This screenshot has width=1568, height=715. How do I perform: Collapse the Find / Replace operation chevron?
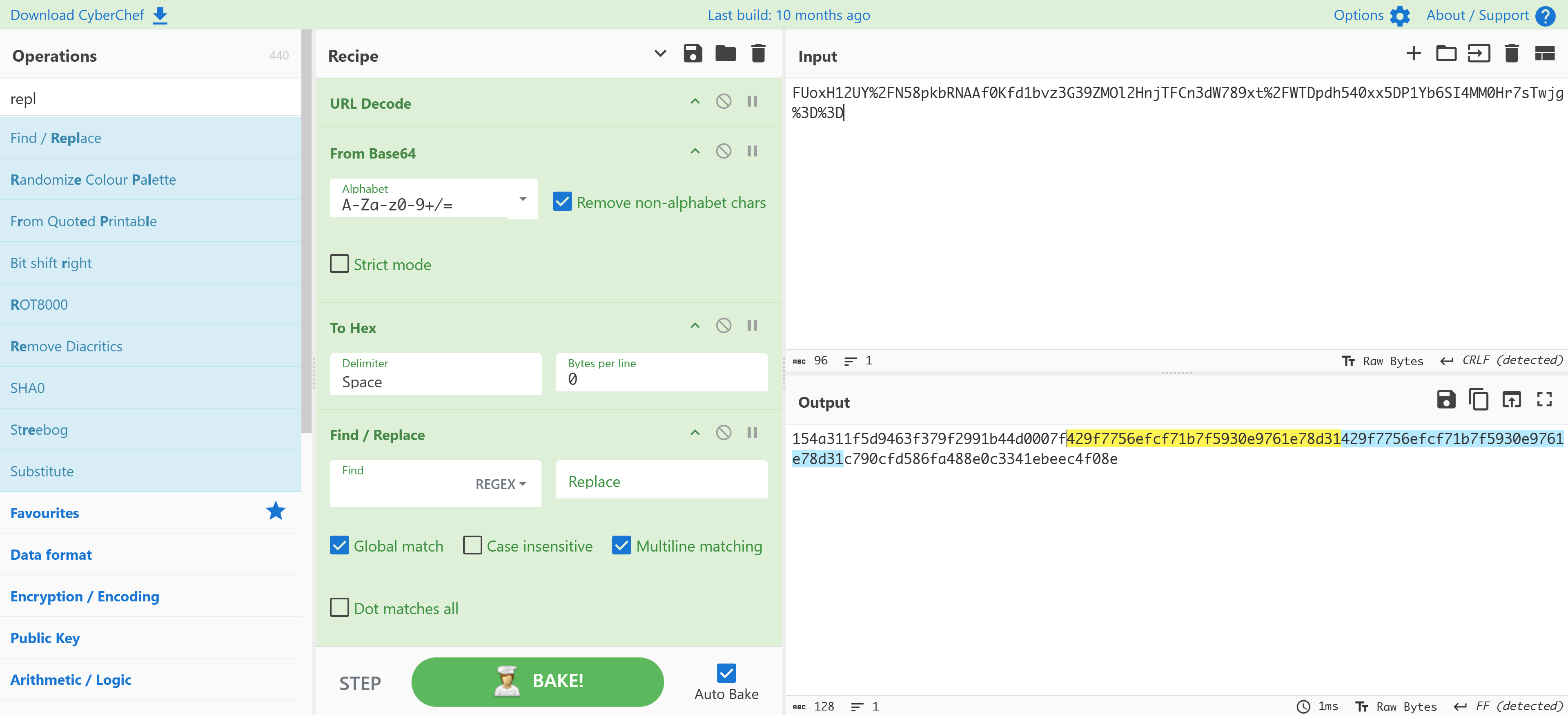tap(695, 433)
